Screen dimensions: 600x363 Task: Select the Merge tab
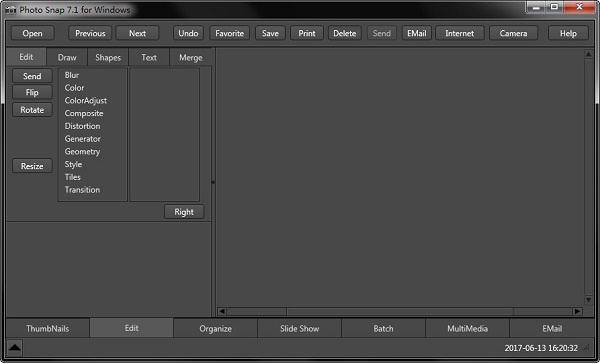[191, 57]
